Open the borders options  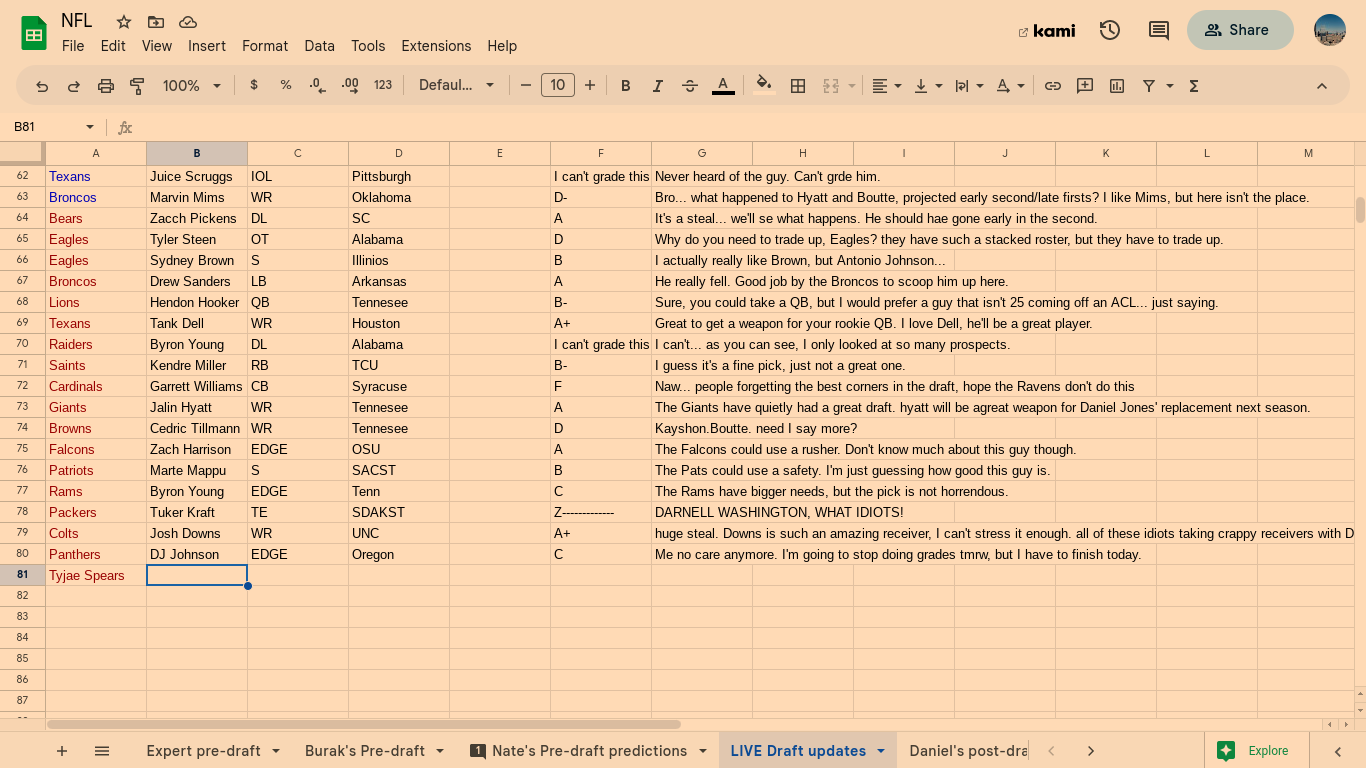click(798, 86)
